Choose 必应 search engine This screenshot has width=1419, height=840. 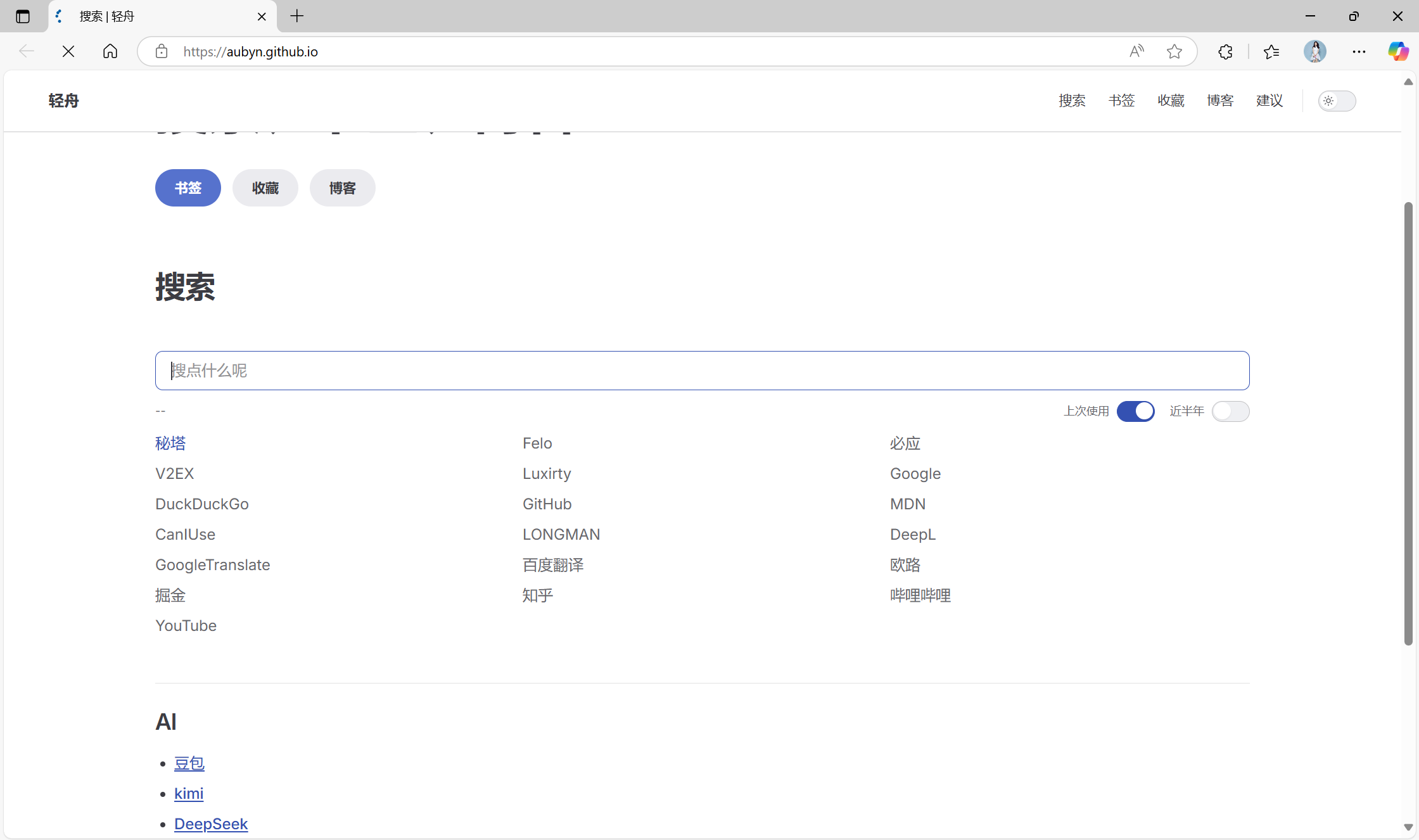[x=905, y=443]
